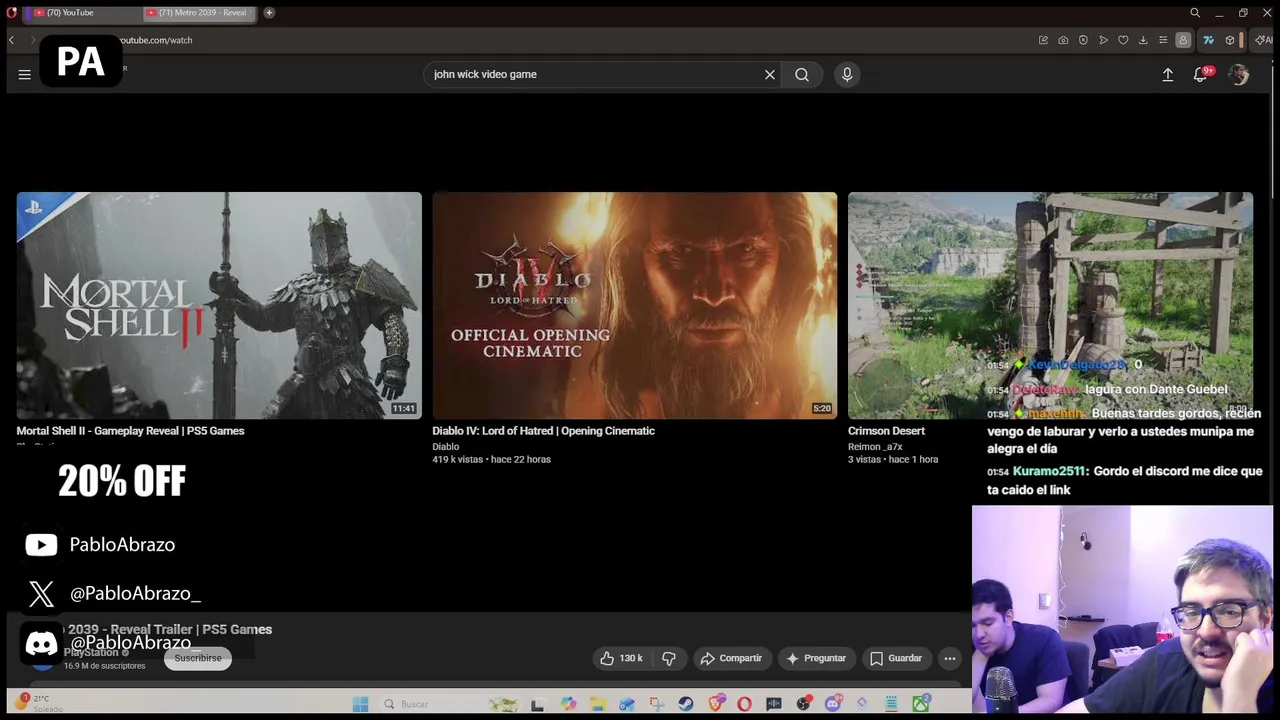Image resolution: width=1280 pixels, height=720 pixels.
Task: Open the YouTube upload/create arrow icon
Action: click(1168, 75)
